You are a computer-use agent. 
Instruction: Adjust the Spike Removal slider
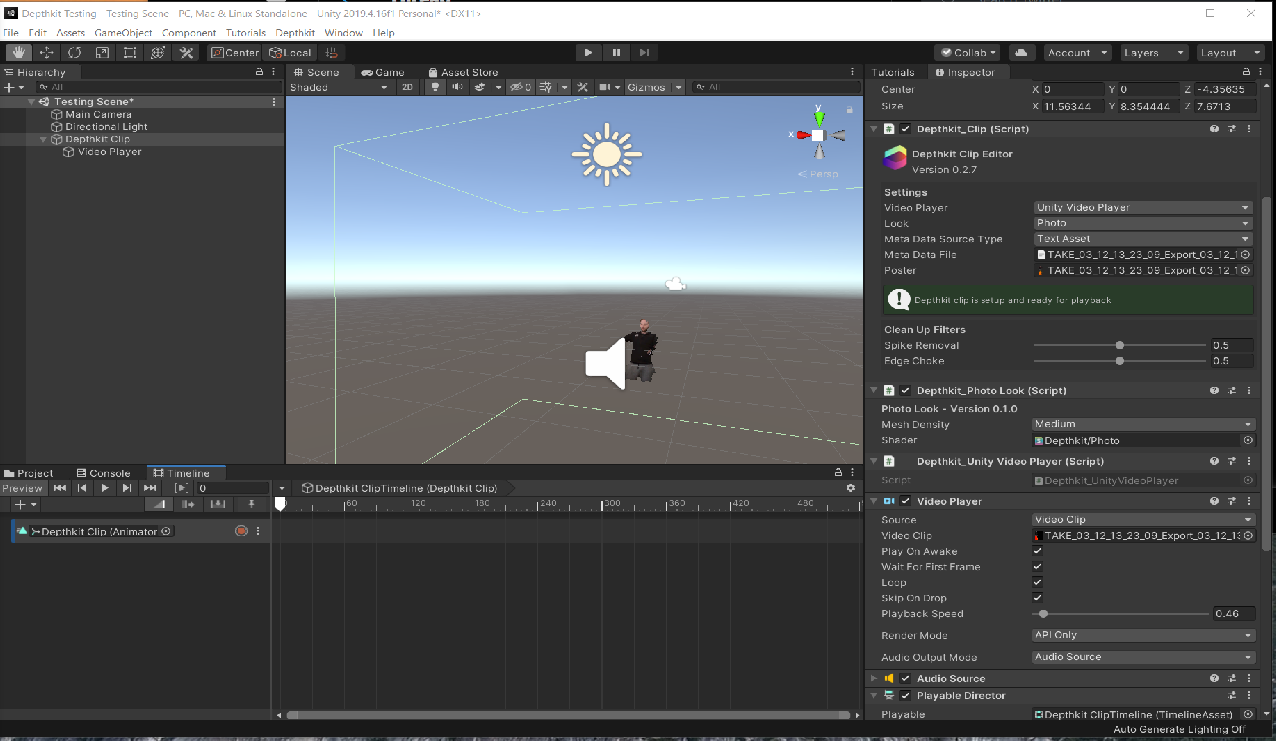tap(1119, 346)
